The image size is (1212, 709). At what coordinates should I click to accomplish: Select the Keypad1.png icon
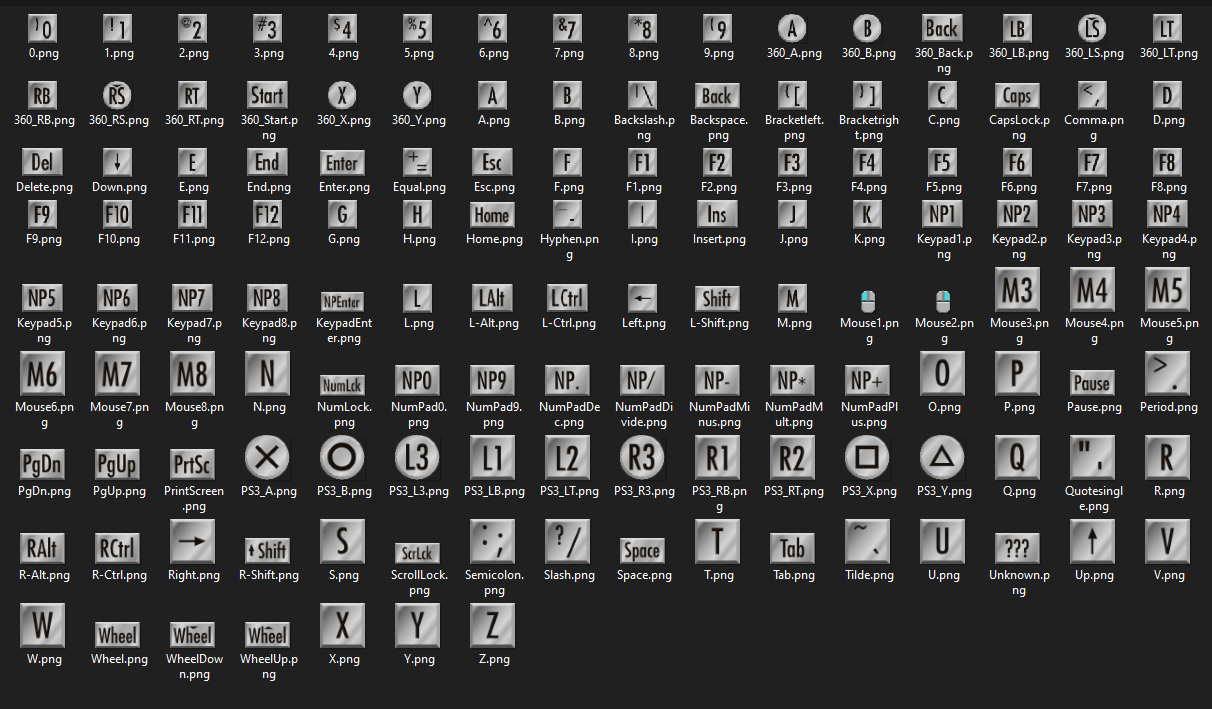[942, 214]
